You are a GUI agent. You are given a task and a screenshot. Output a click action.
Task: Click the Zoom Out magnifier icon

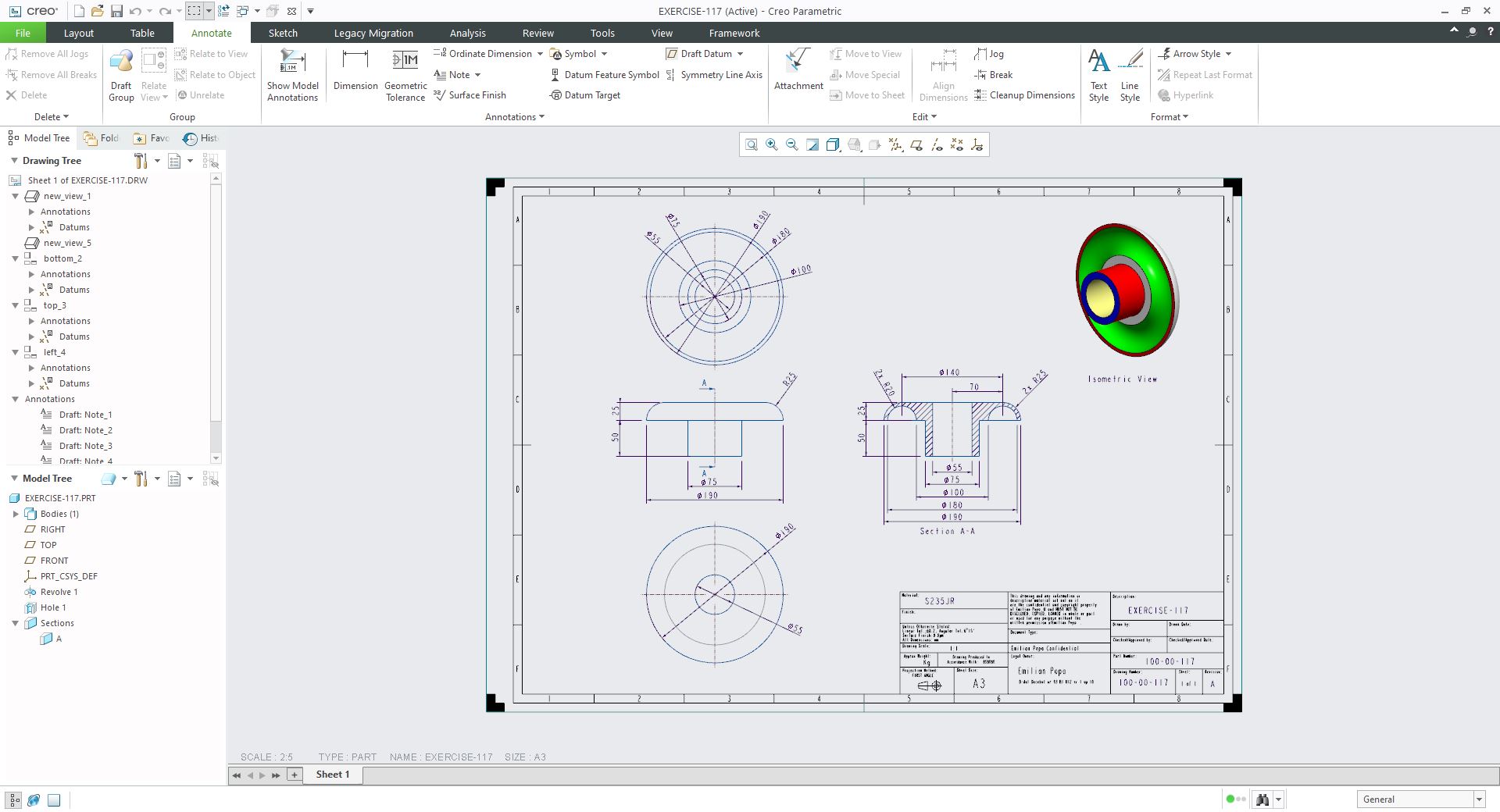pyautogui.click(x=792, y=145)
